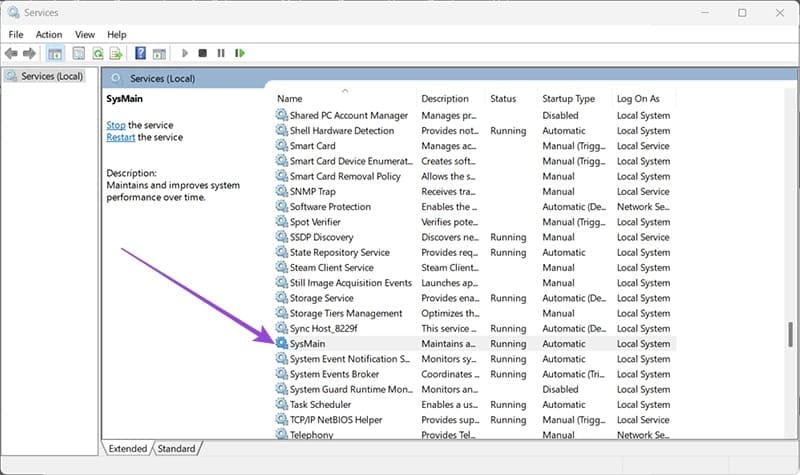
Task: Click the Stop the service link
Action: tap(116, 125)
